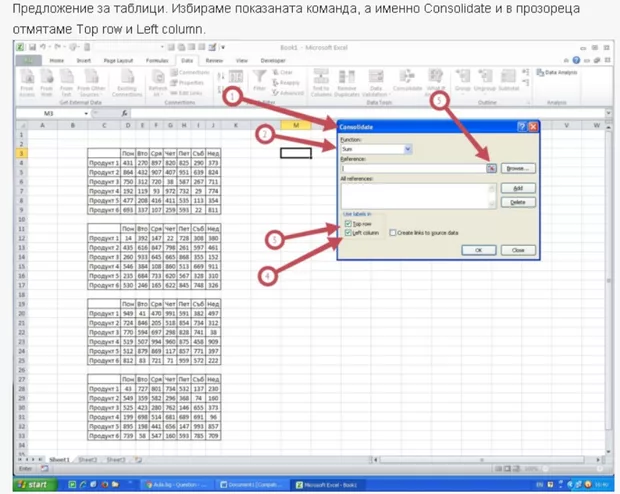Switch to Formulas tab

coord(157,61)
